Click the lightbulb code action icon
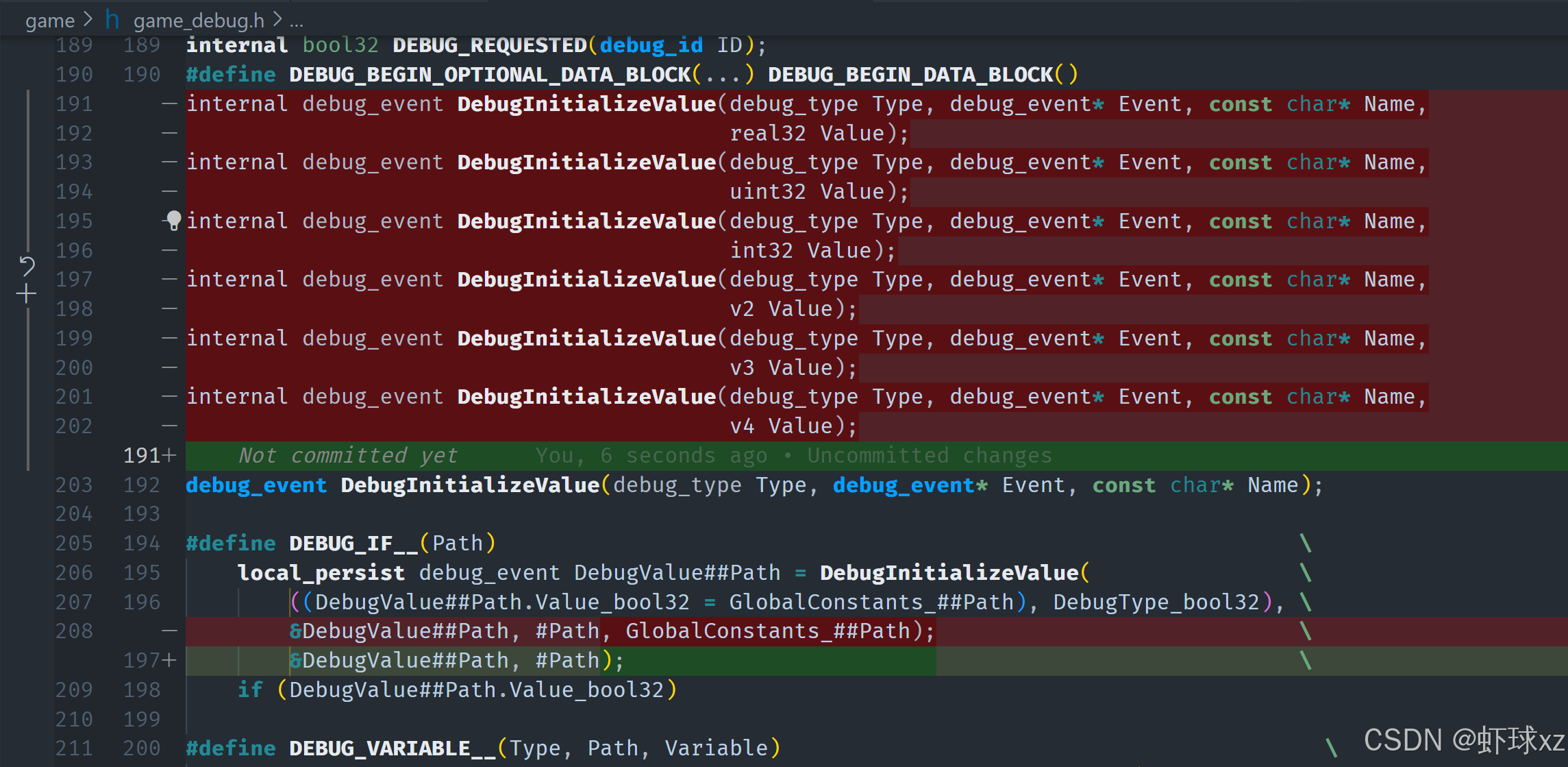This screenshot has width=1568, height=767. (x=173, y=220)
